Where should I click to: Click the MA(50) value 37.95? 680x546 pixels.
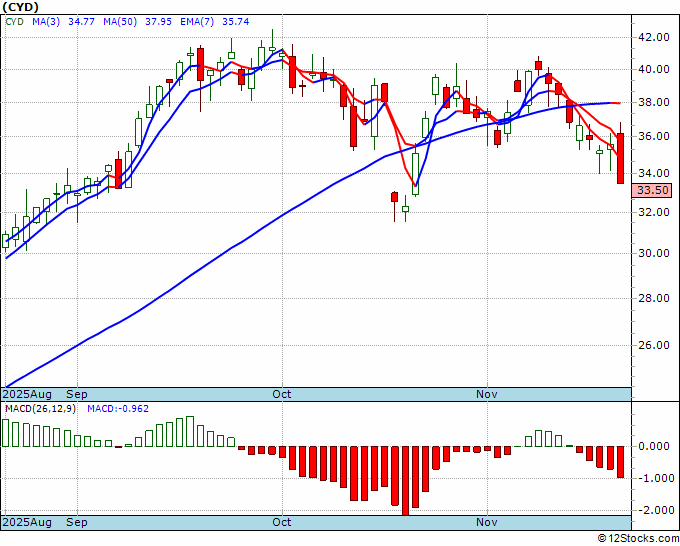158,22
